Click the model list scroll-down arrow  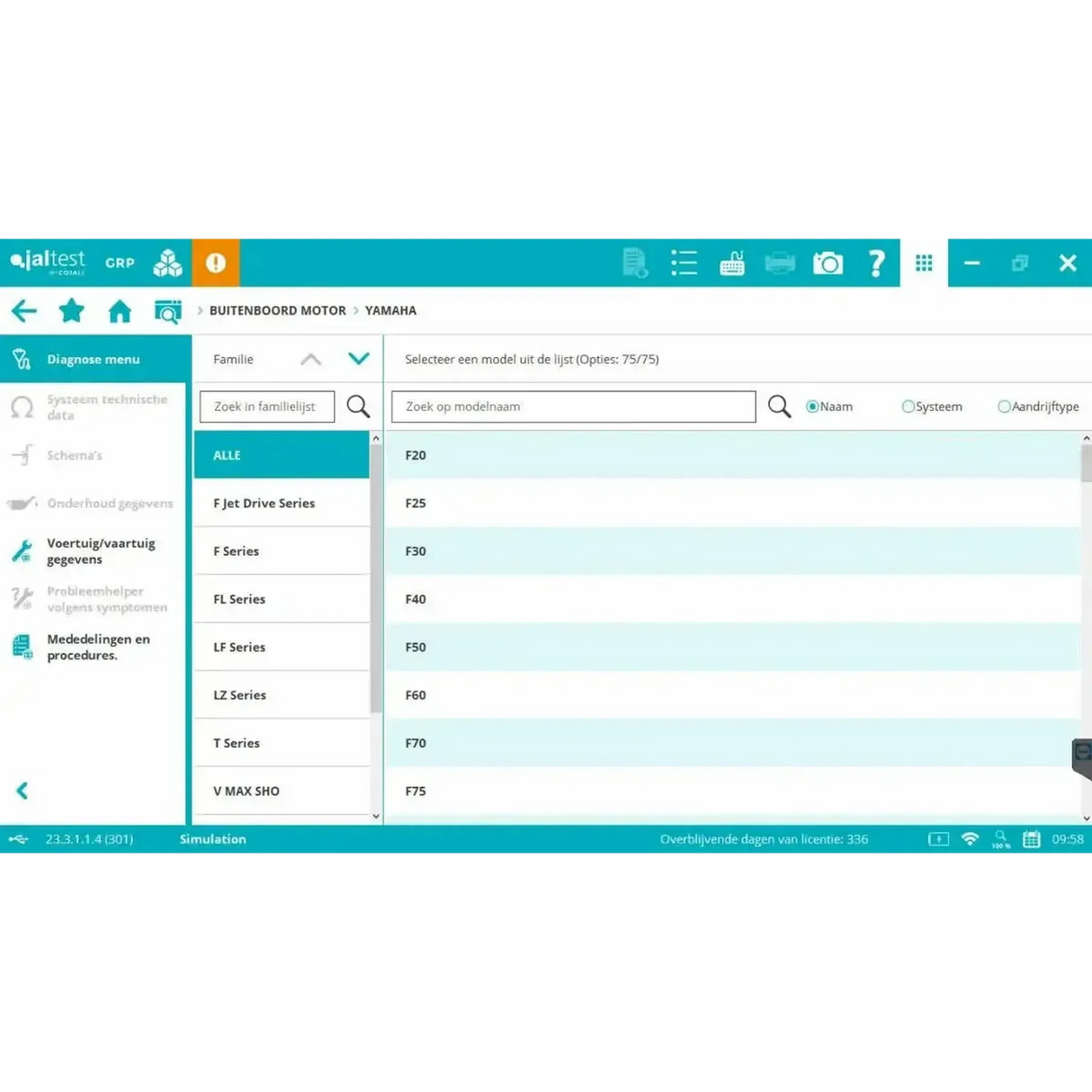[x=1087, y=818]
